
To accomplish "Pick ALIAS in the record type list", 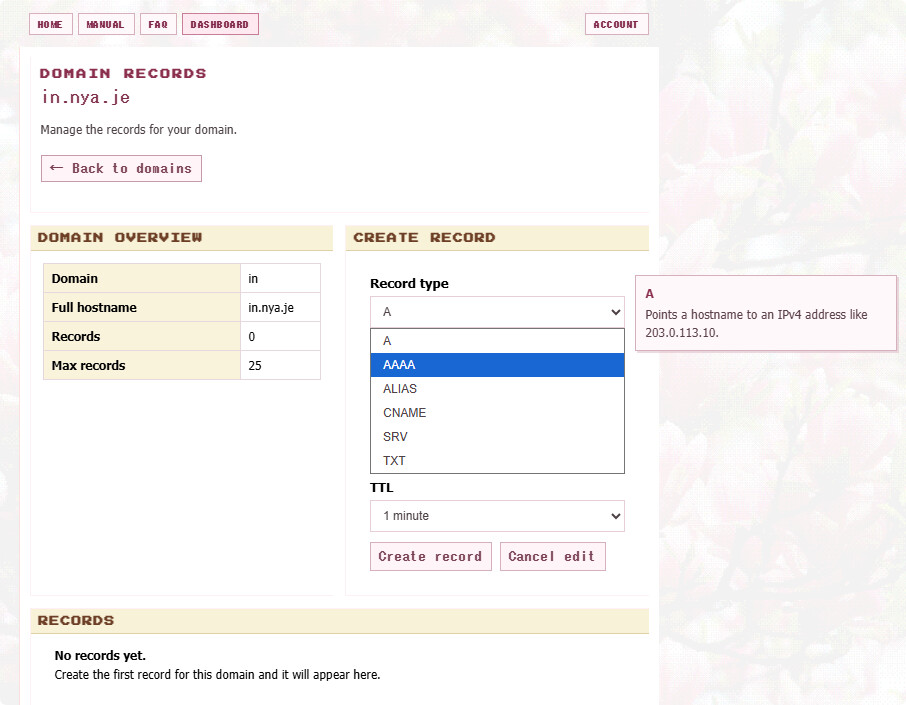I will pos(497,389).
